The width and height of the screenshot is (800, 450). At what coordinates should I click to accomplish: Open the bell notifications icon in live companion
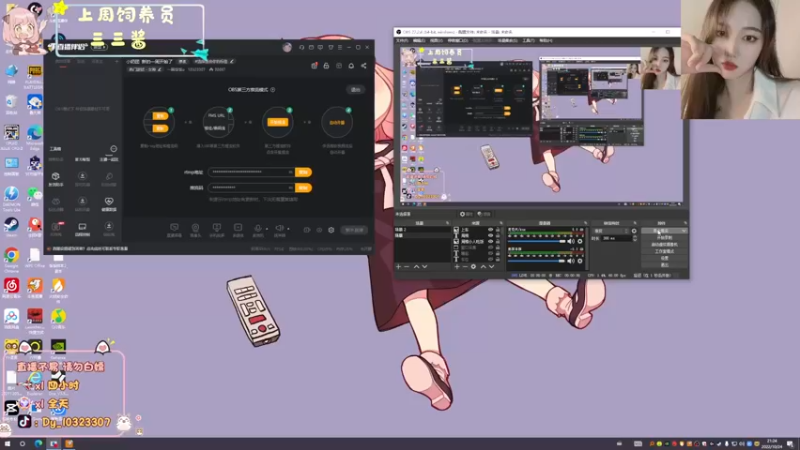pyautogui.click(x=351, y=66)
